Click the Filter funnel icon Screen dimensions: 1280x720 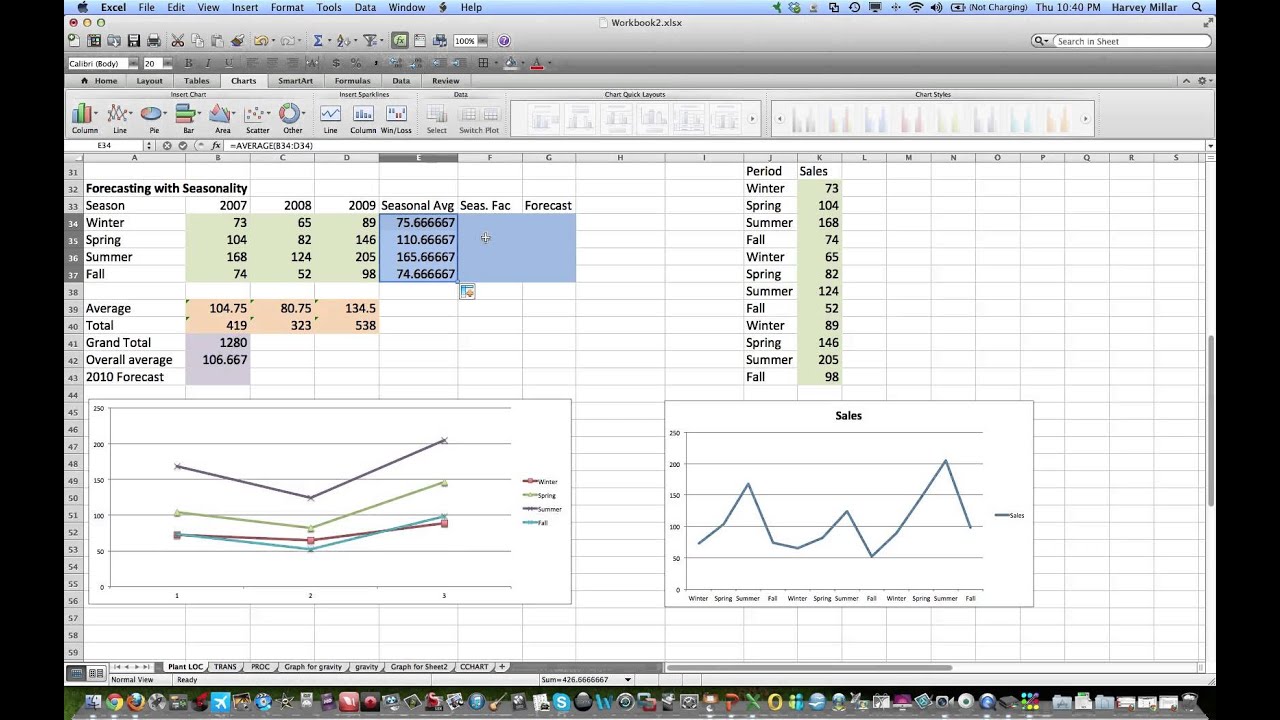point(368,41)
